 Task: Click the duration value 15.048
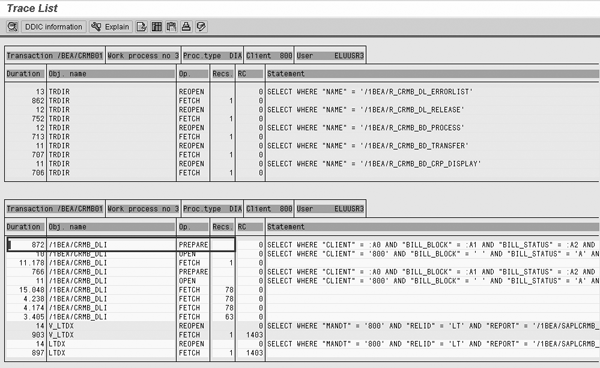pyautogui.click(x=32, y=290)
